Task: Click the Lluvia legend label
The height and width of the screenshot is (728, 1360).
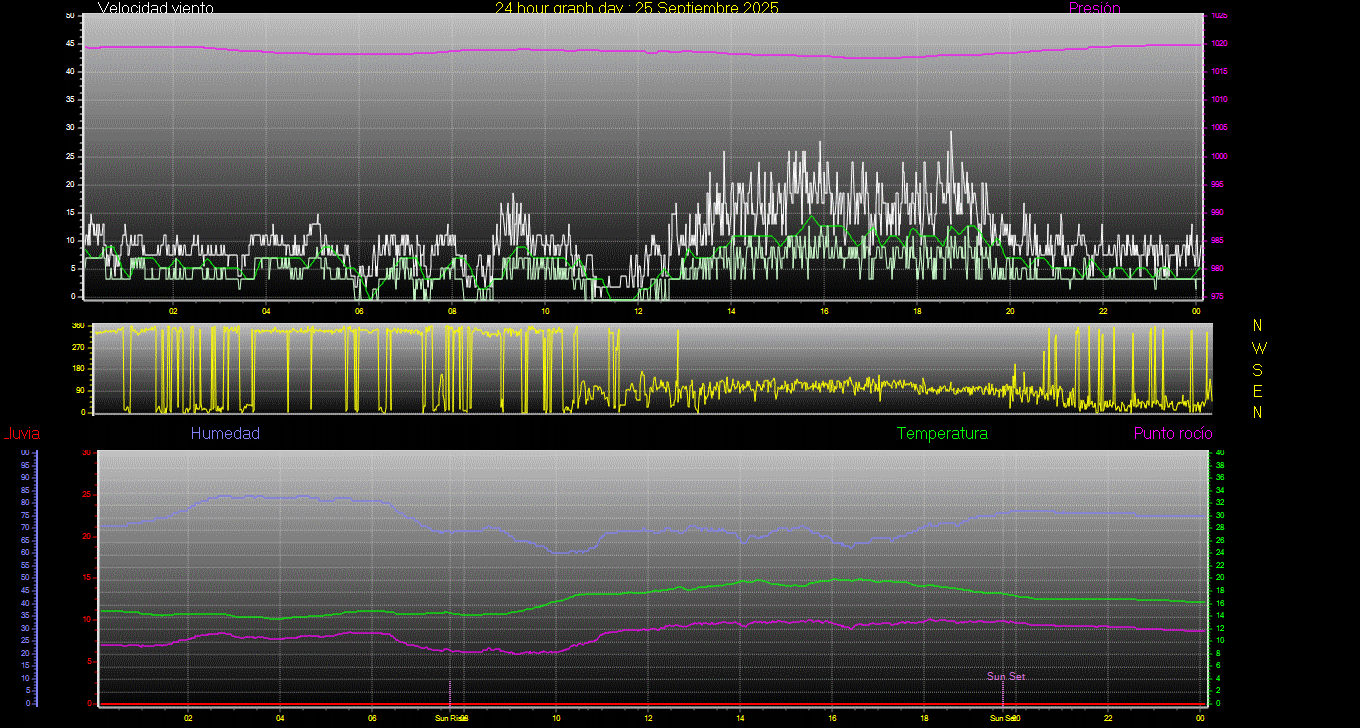Action: coord(21,434)
